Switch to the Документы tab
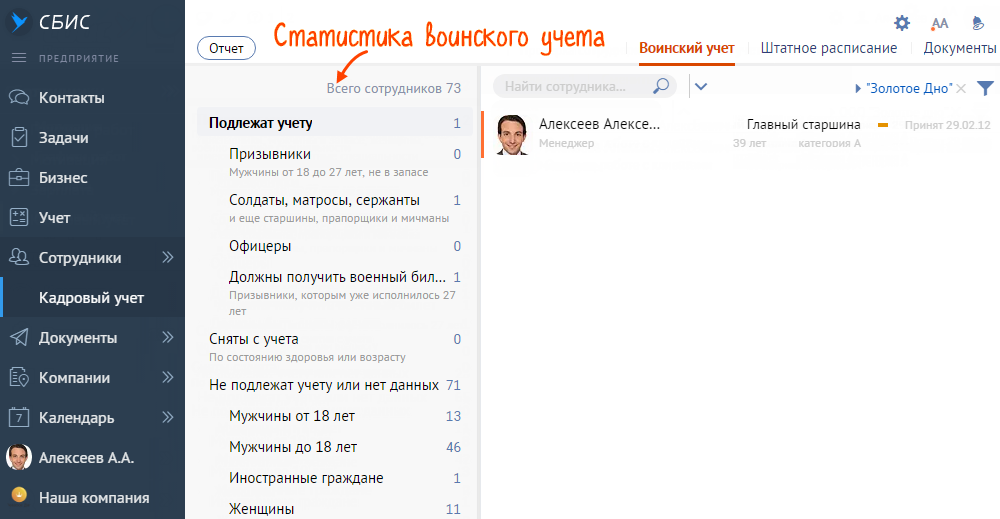1000x519 pixels. tap(960, 48)
